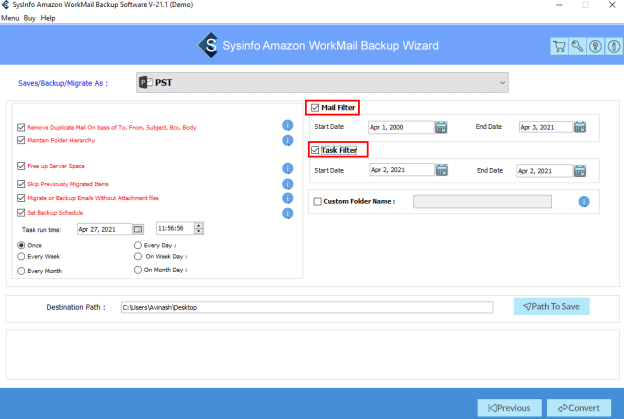Toggle Maintain Folder Hierarchy checkbox
This screenshot has height=419, width=624.
click(21, 140)
